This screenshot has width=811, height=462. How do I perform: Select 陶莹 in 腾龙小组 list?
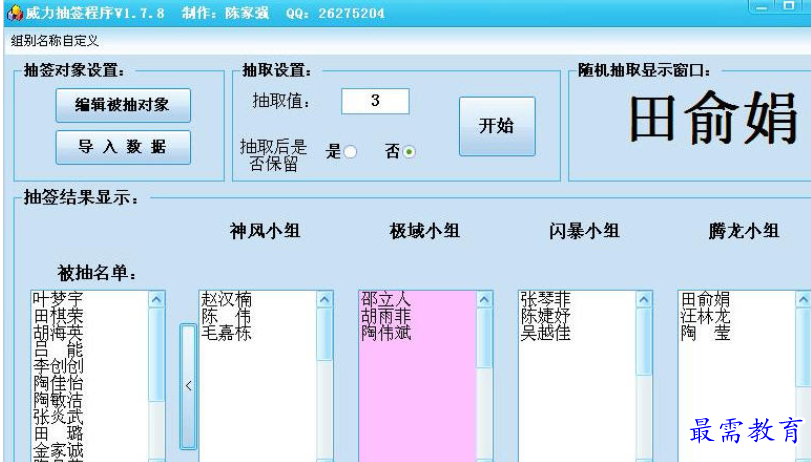pos(705,332)
